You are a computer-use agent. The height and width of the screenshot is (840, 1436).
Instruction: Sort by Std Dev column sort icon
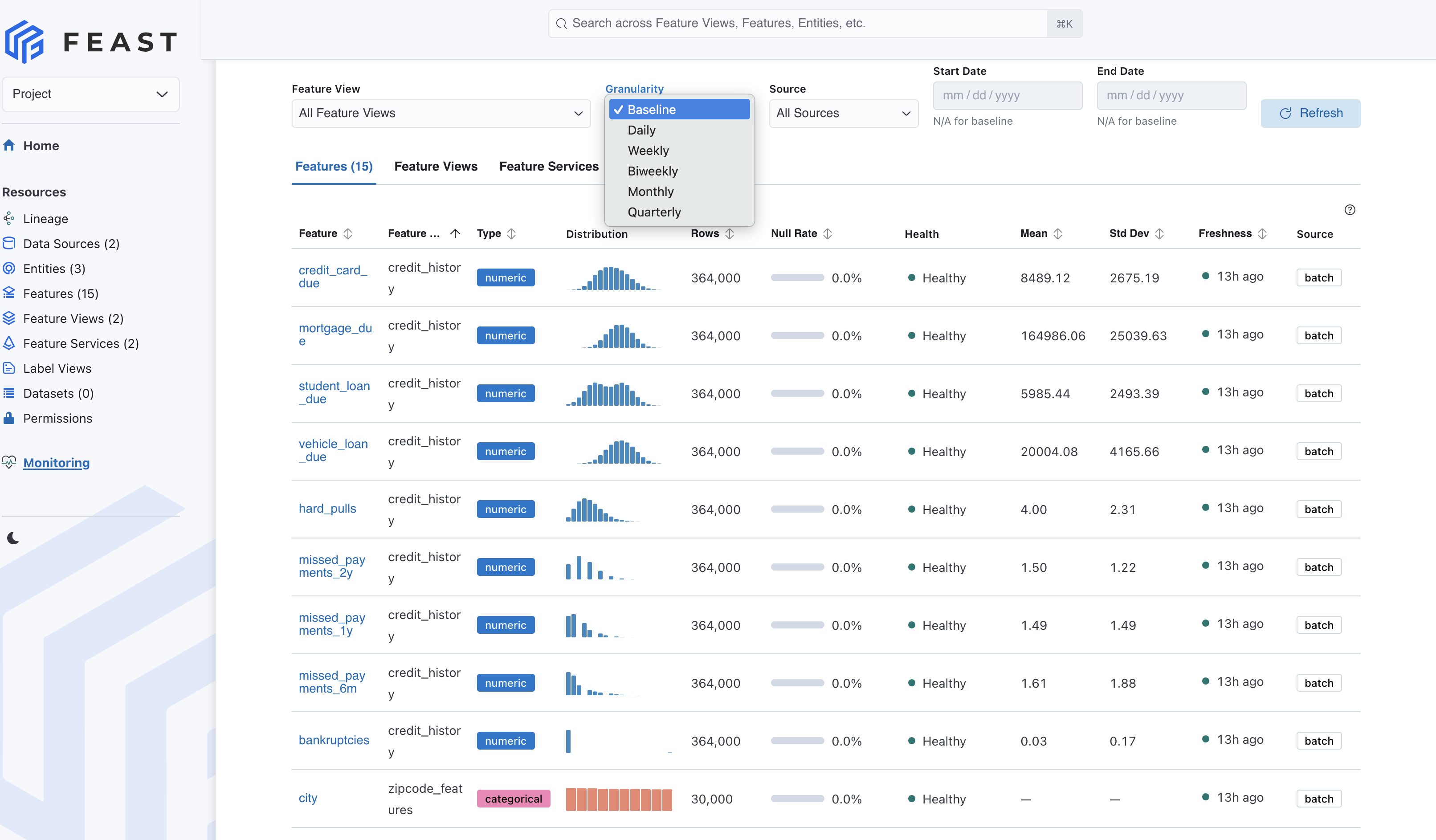pyautogui.click(x=1159, y=234)
